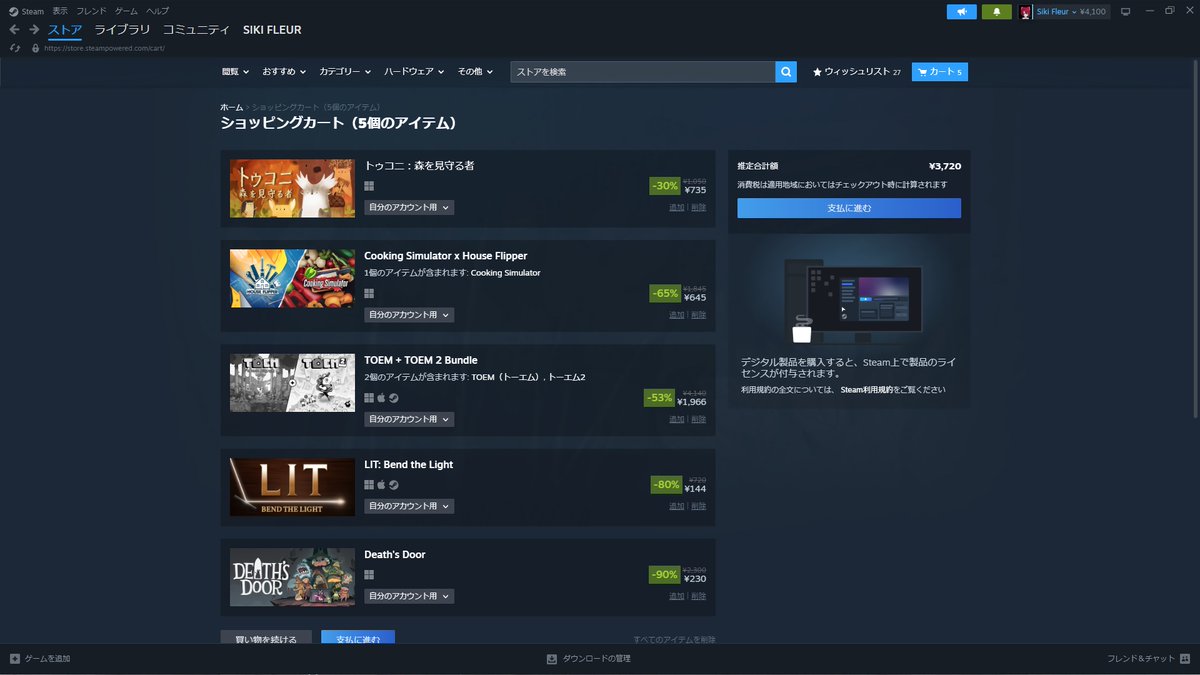Click Windows icon in LIT: Bend the Light row
This screenshot has width=1200, height=675.
click(x=369, y=484)
